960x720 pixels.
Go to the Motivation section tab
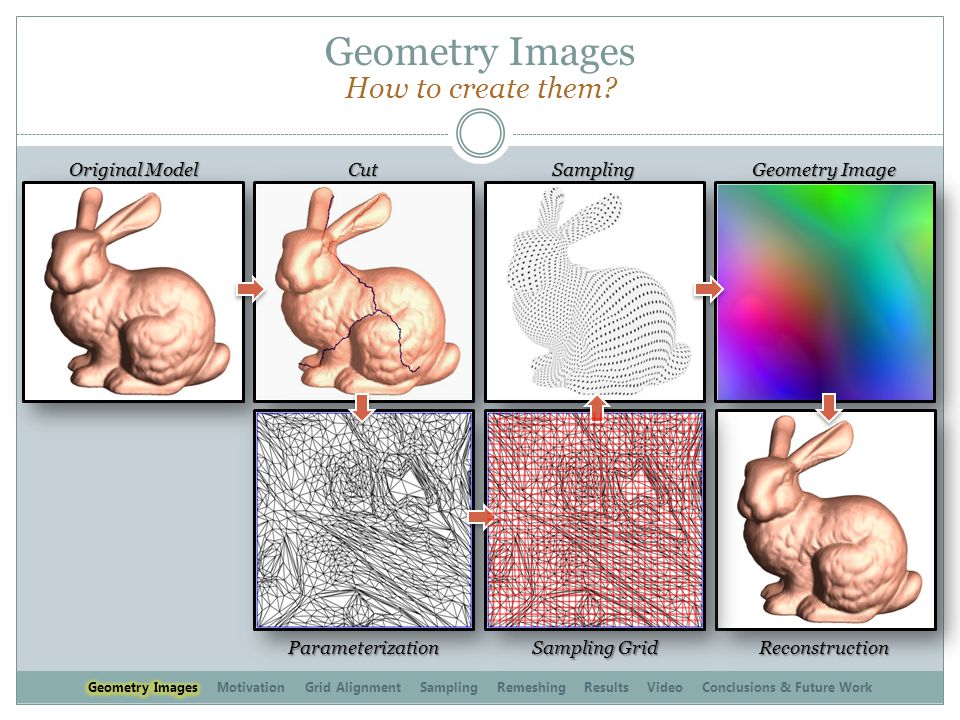point(251,688)
